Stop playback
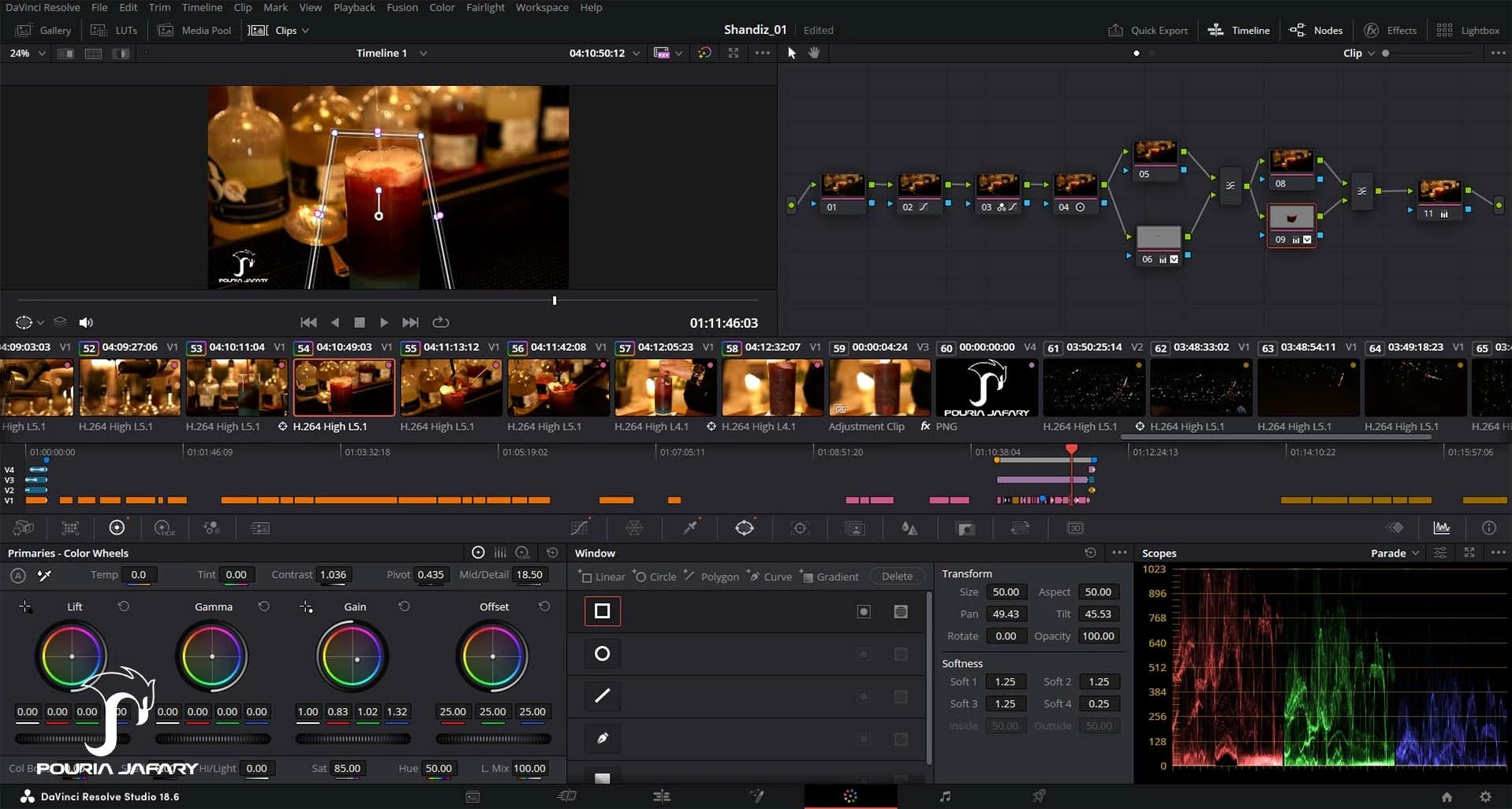The width and height of the screenshot is (1512, 809). pyautogui.click(x=360, y=322)
